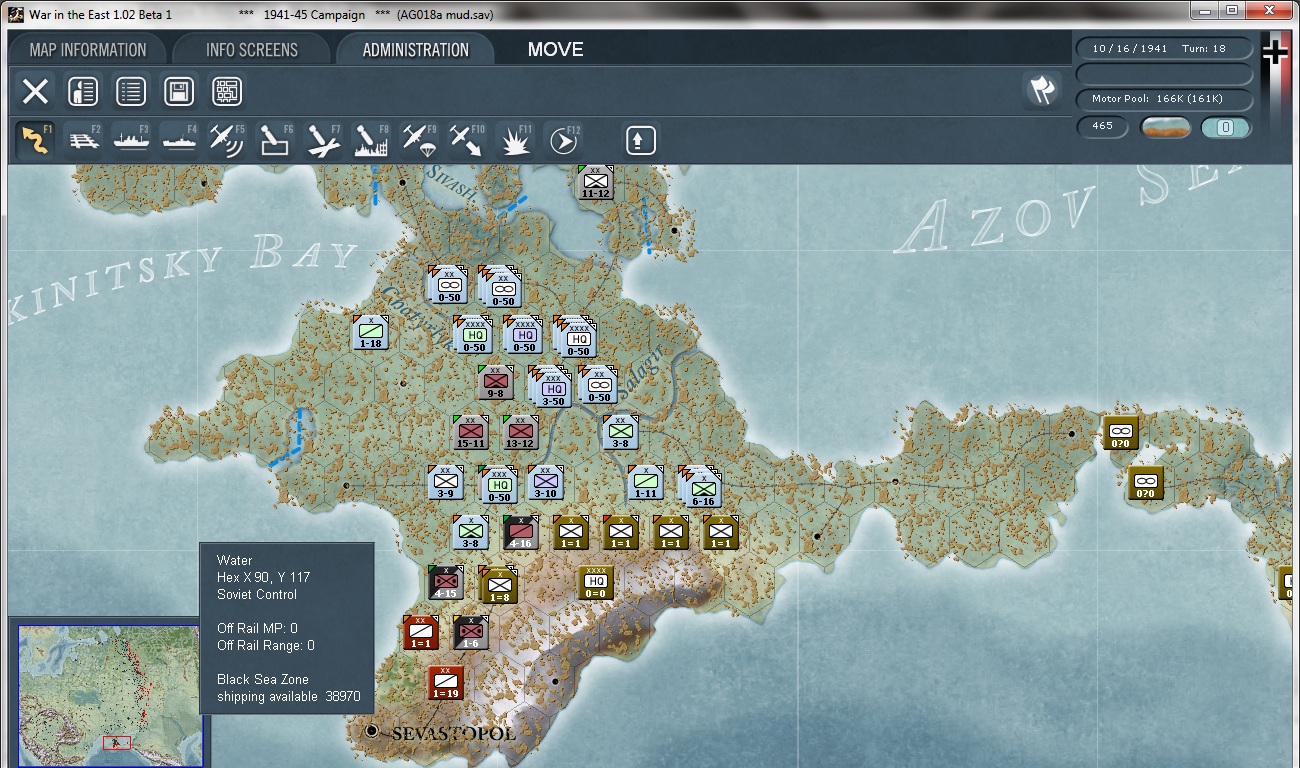Select the 6-16 stacked unit counter
Screen dimensions: 1300x768
(x=703, y=489)
